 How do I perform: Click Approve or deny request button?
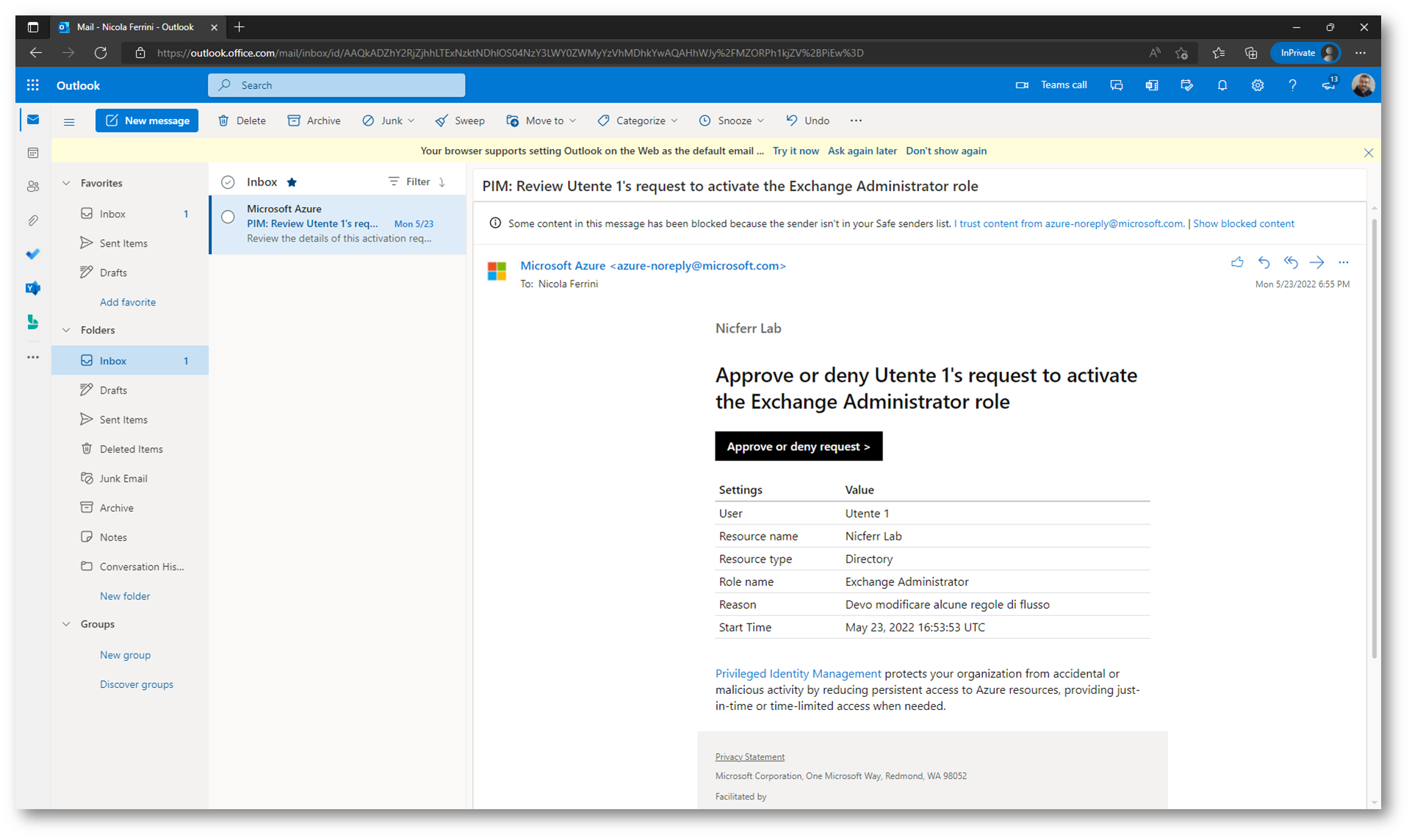click(799, 446)
